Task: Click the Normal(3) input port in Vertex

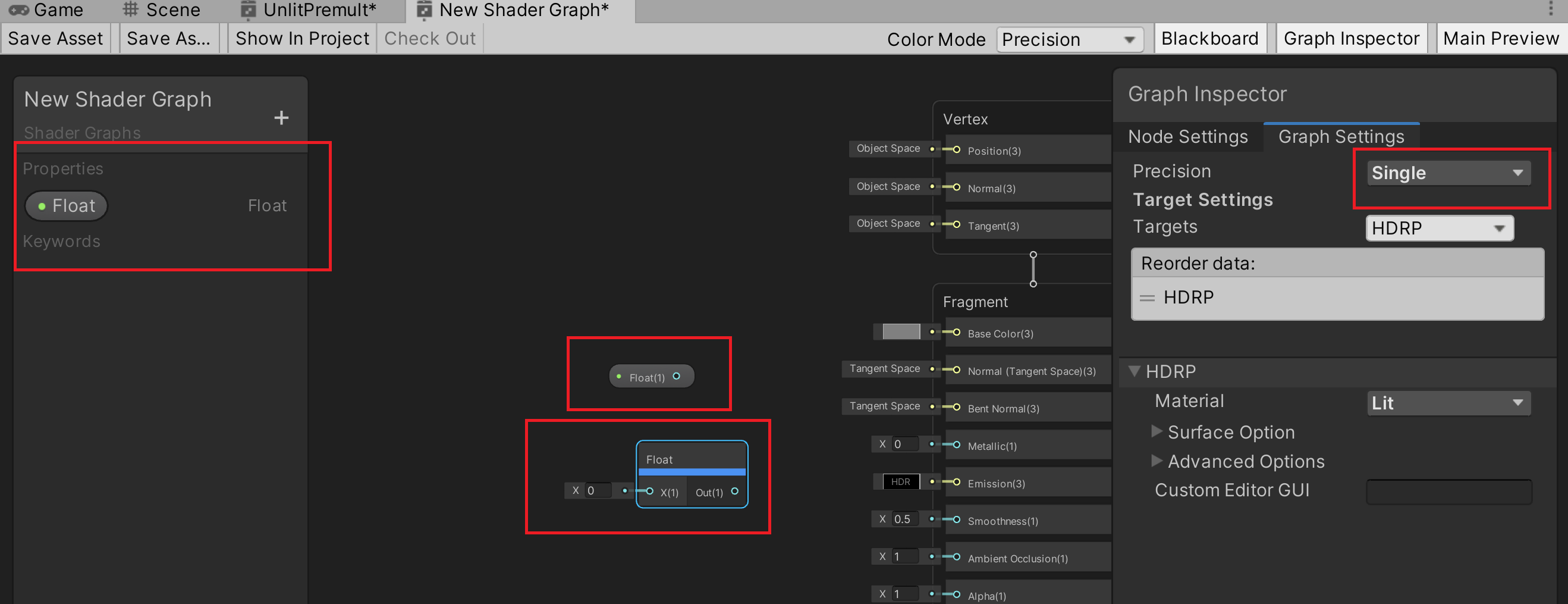Action: [x=956, y=187]
